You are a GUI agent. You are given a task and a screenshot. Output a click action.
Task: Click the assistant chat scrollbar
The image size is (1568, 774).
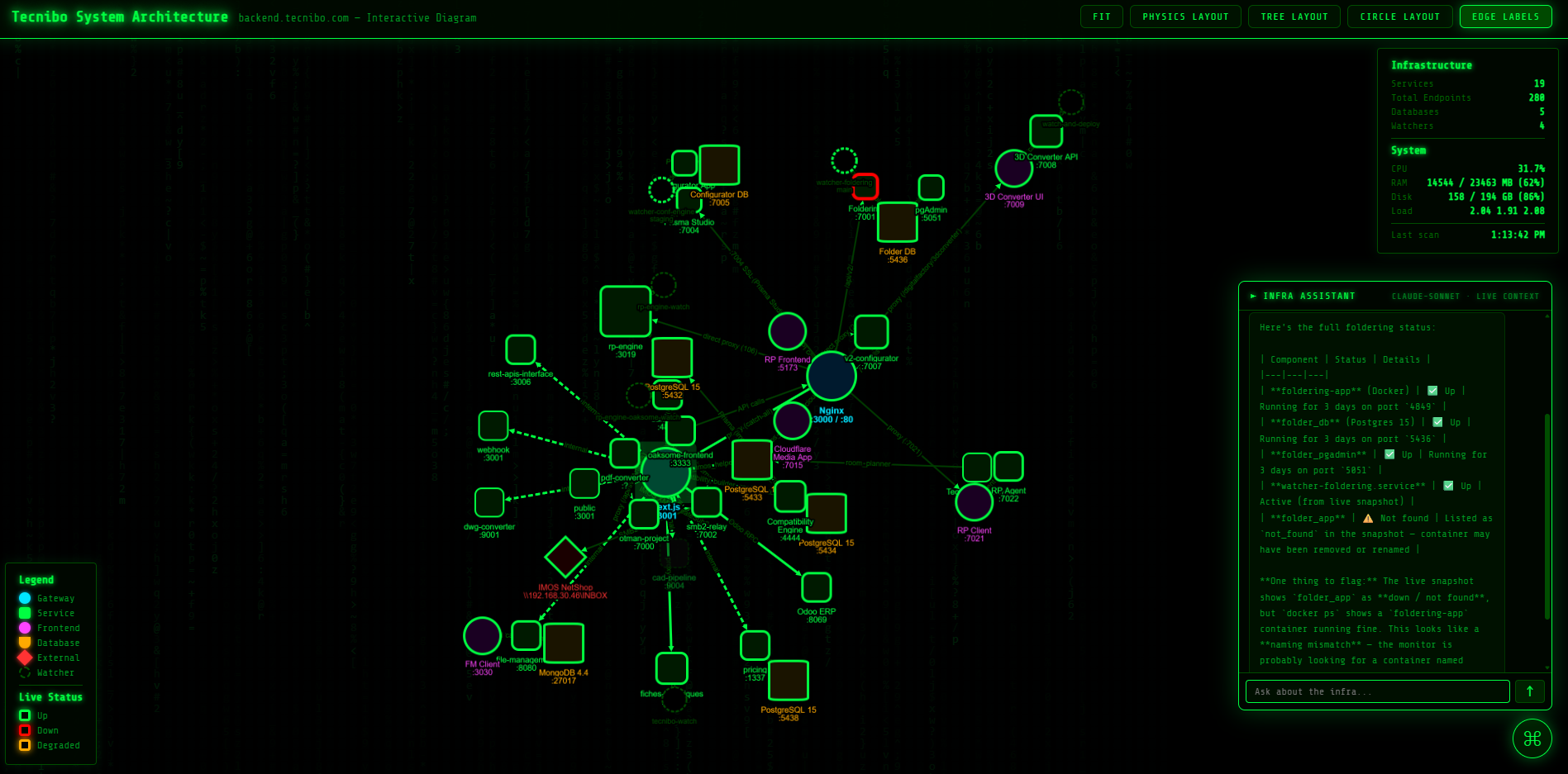(x=1547, y=516)
